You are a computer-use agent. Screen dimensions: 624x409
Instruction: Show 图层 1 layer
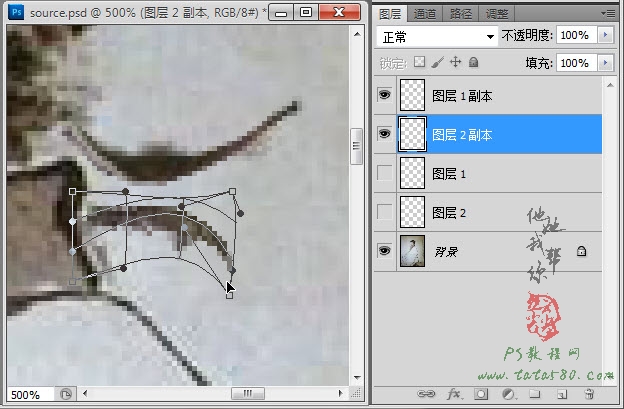[384, 173]
